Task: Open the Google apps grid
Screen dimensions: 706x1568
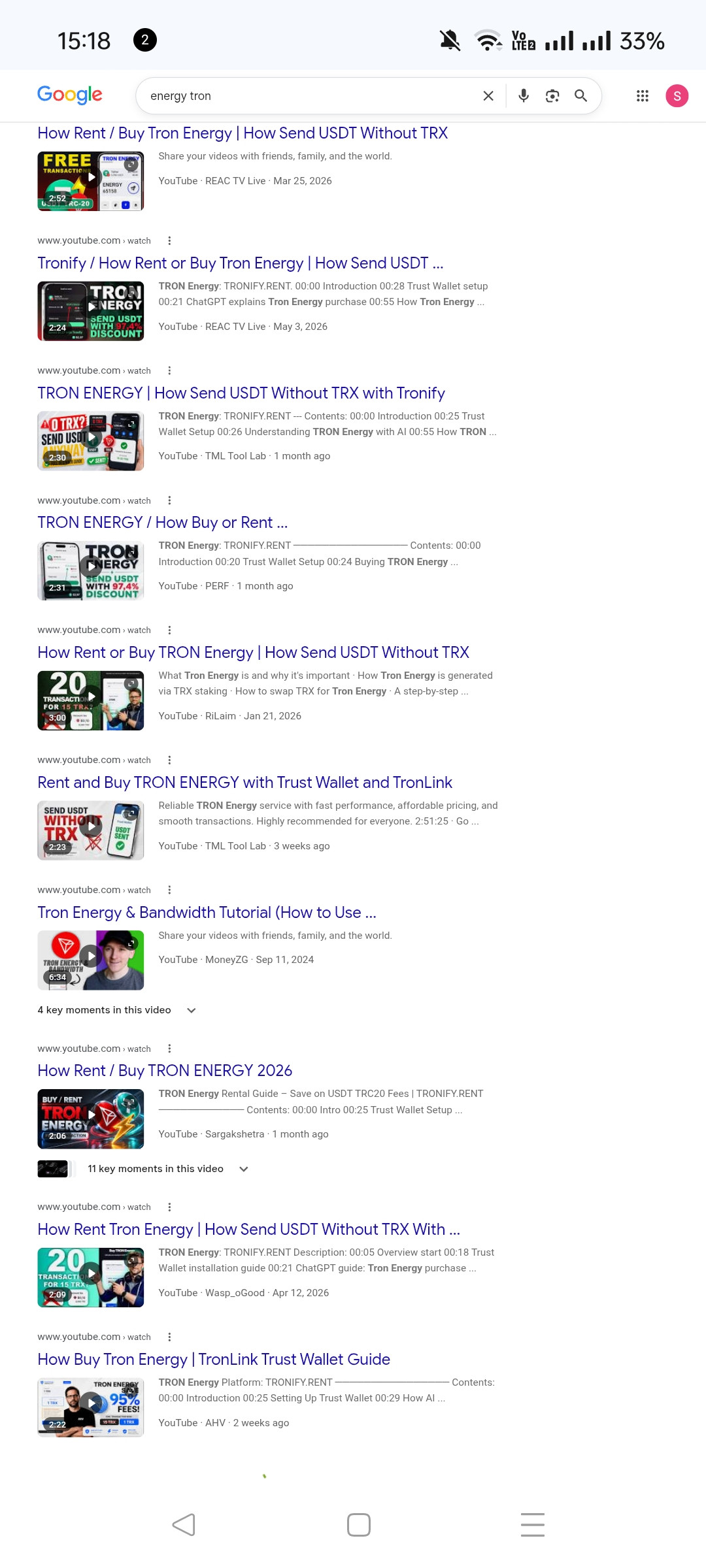Action: 643,96
